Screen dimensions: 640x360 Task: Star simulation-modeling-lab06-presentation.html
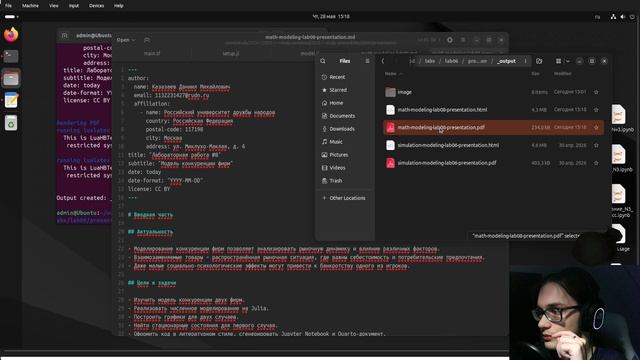pos(596,145)
